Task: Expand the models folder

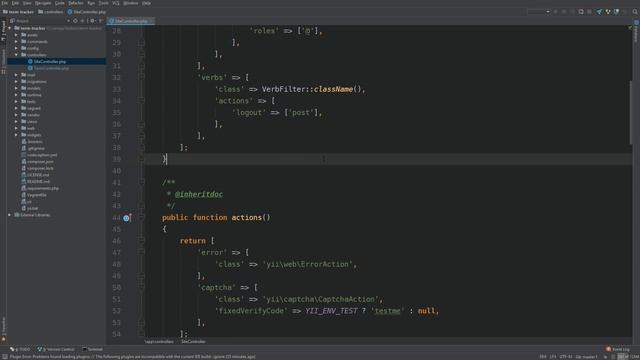Action: (16, 88)
